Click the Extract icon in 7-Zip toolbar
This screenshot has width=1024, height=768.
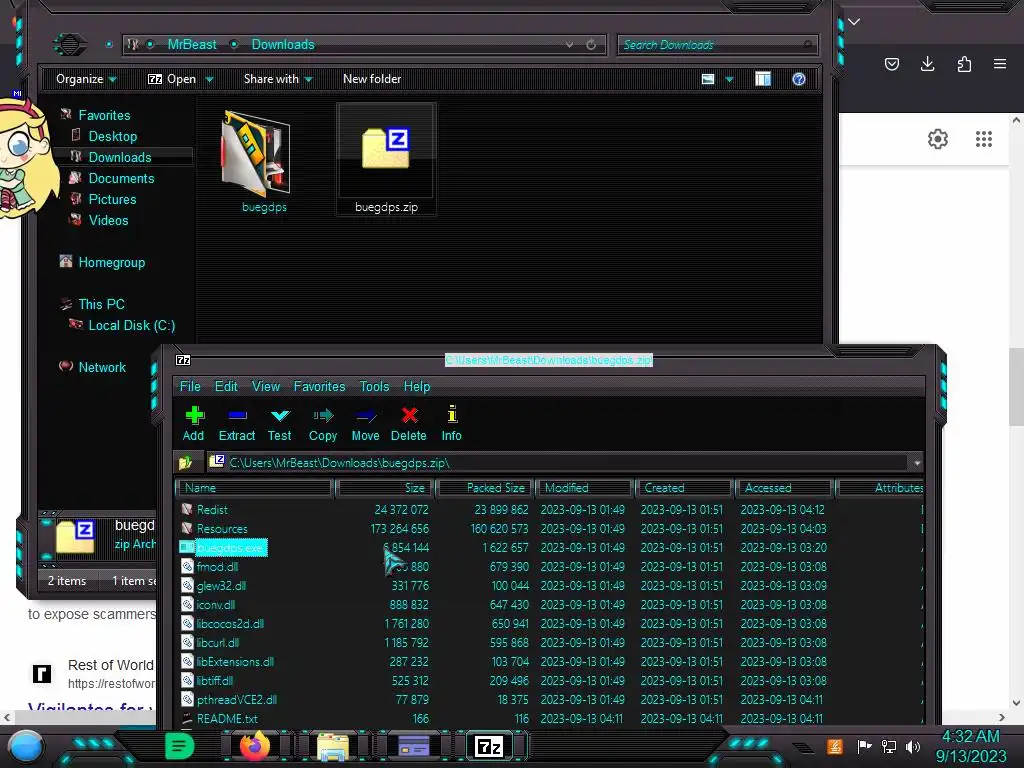coord(236,423)
